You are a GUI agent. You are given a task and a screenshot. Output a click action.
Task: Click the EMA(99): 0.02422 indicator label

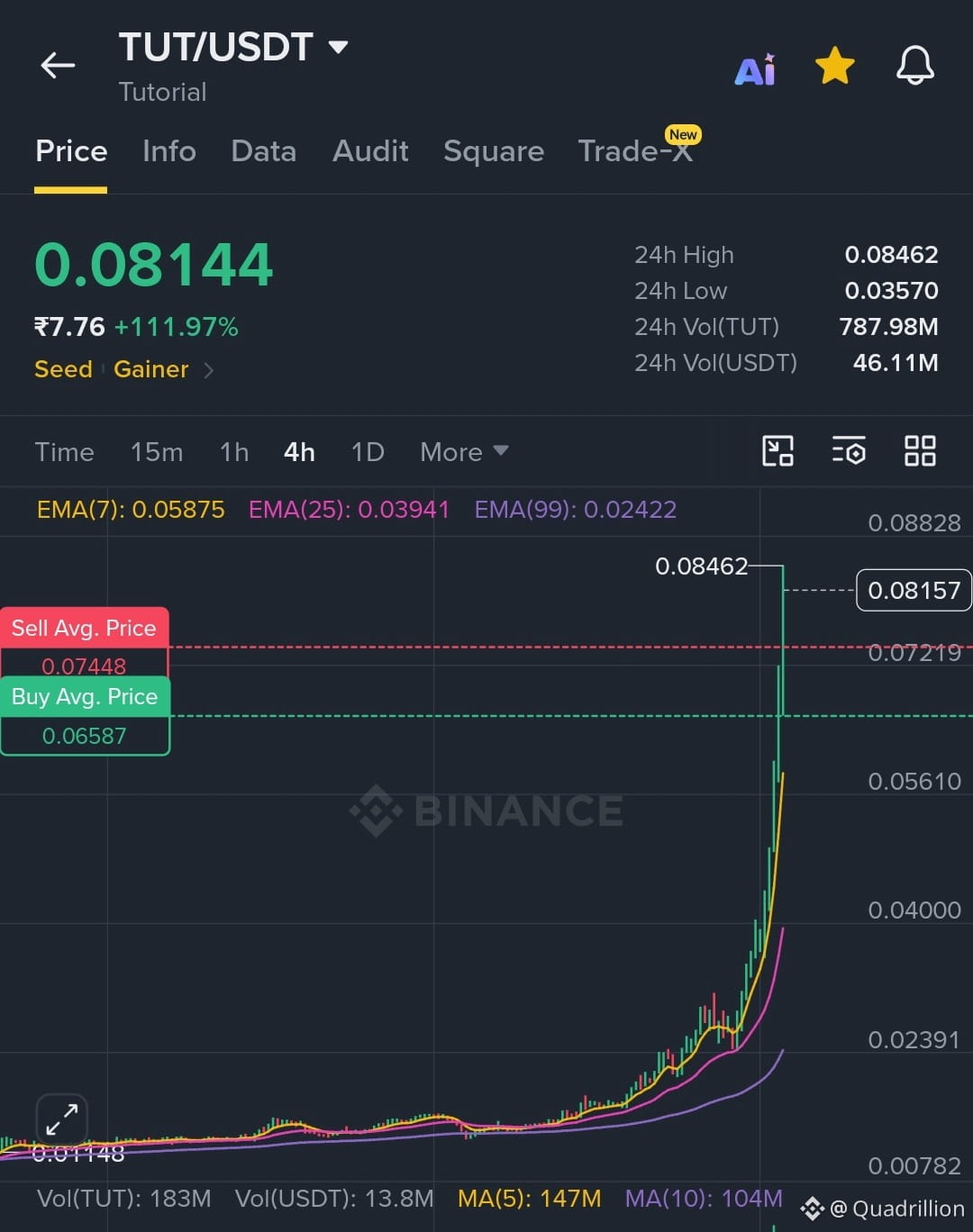tap(576, 510)
